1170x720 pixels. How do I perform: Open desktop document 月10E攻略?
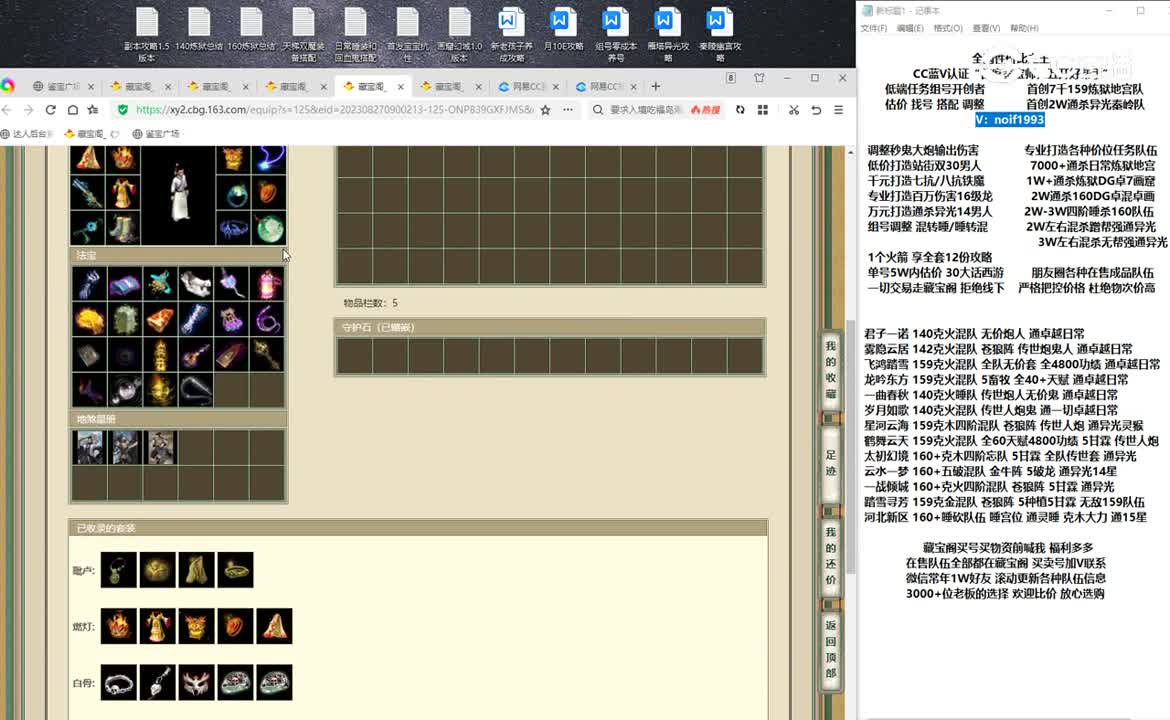(563, 30)
